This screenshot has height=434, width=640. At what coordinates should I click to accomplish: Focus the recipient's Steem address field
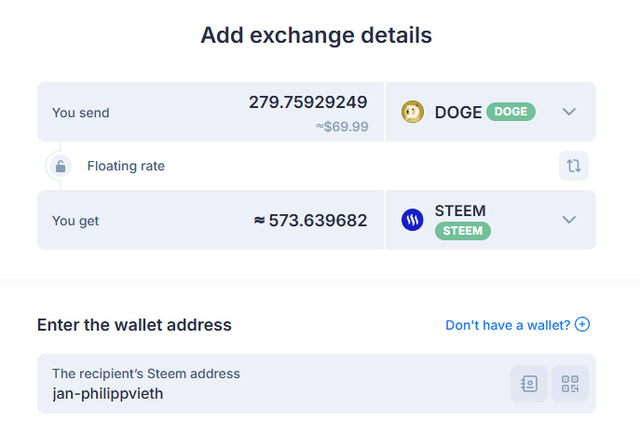[x=270, y=393]
